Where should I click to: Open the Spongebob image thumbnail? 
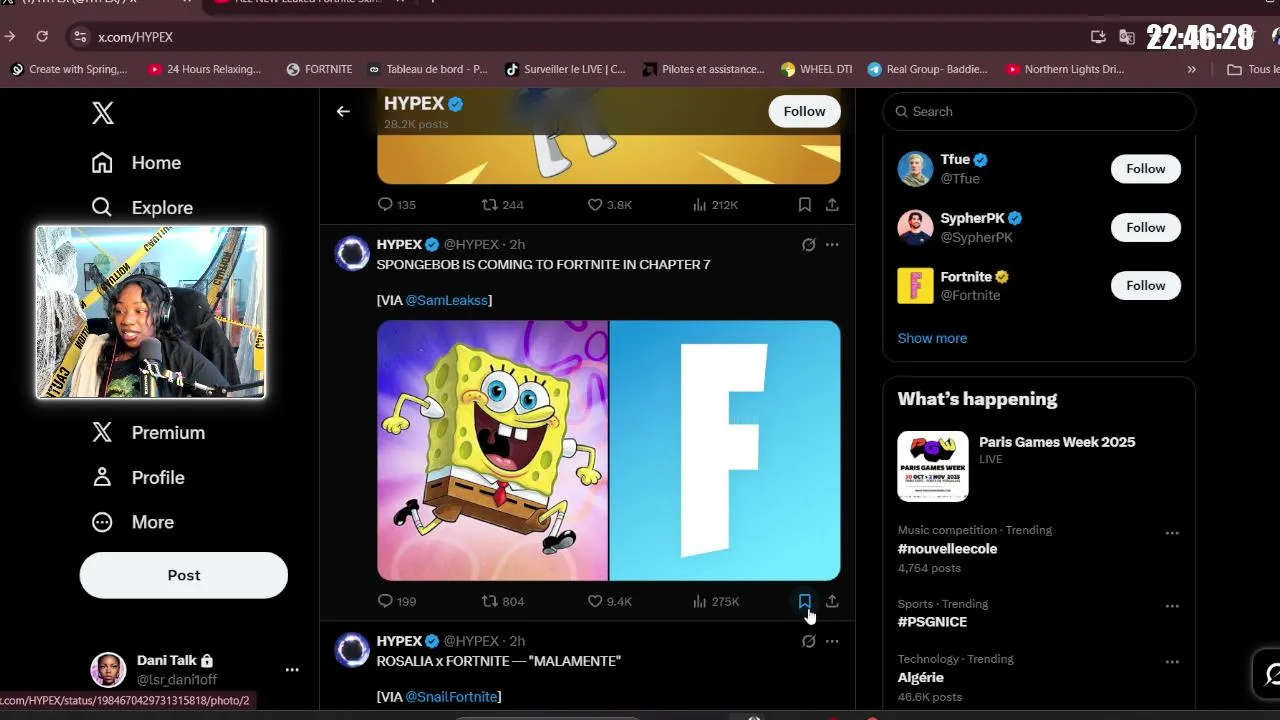(492, 451)
